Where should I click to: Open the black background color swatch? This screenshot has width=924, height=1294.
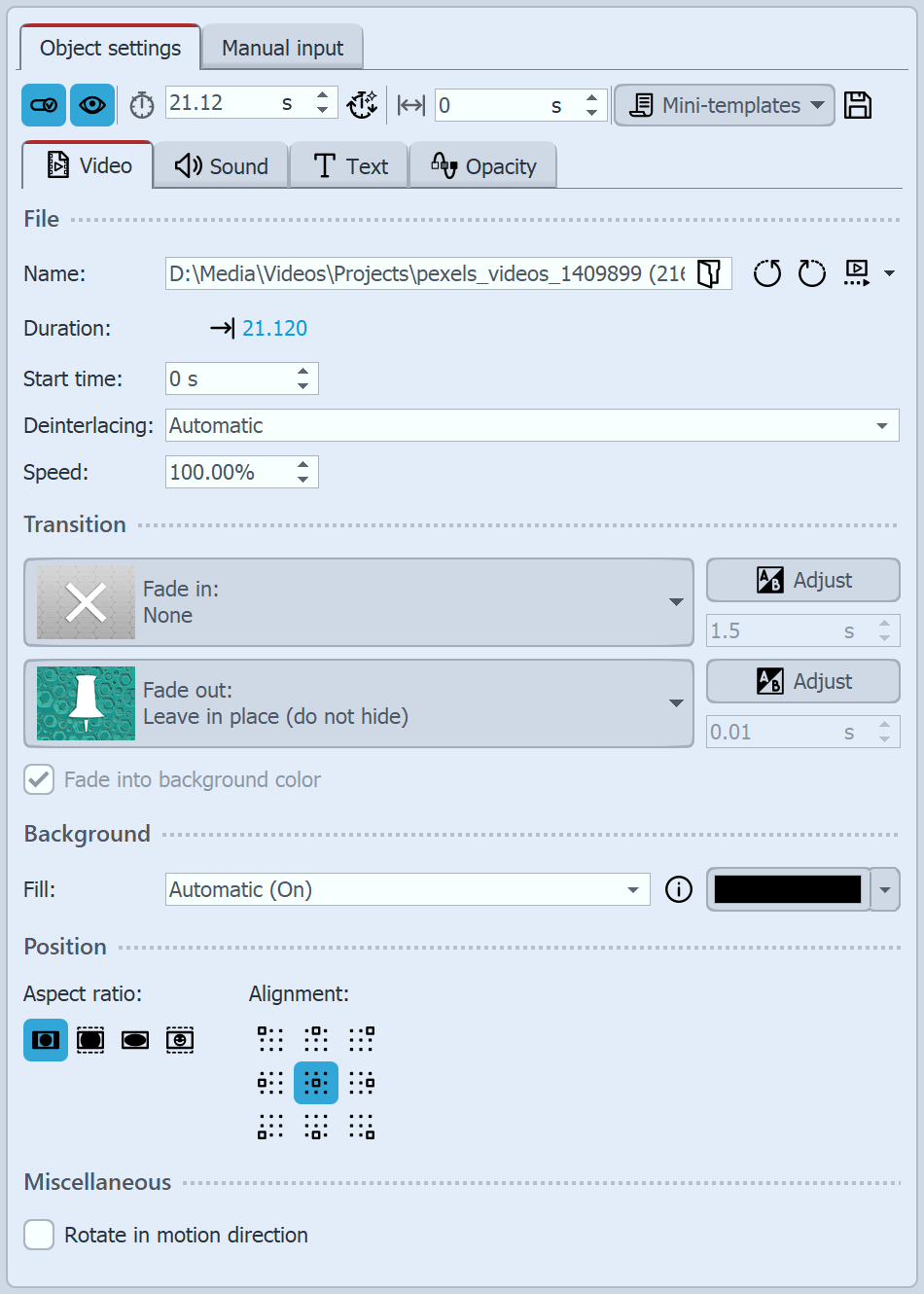pyautogui.click(x=788, y=889)
